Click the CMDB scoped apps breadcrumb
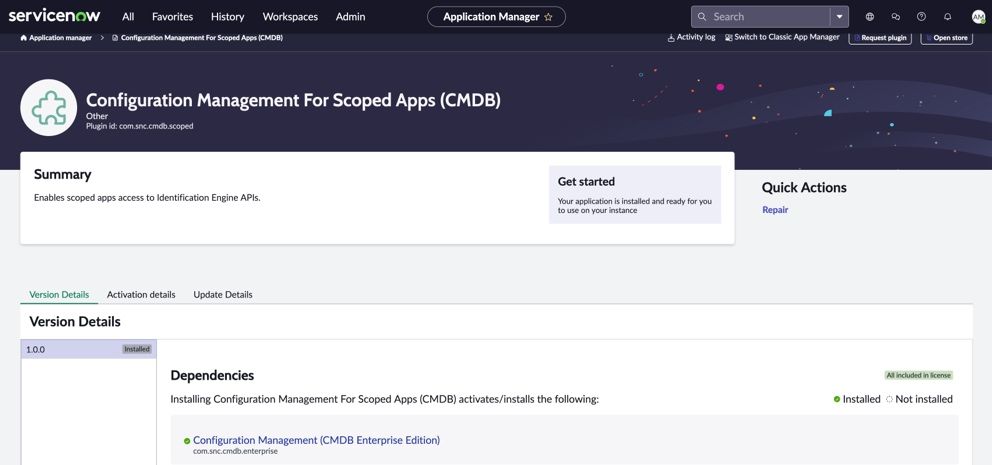 pos(201,38)
